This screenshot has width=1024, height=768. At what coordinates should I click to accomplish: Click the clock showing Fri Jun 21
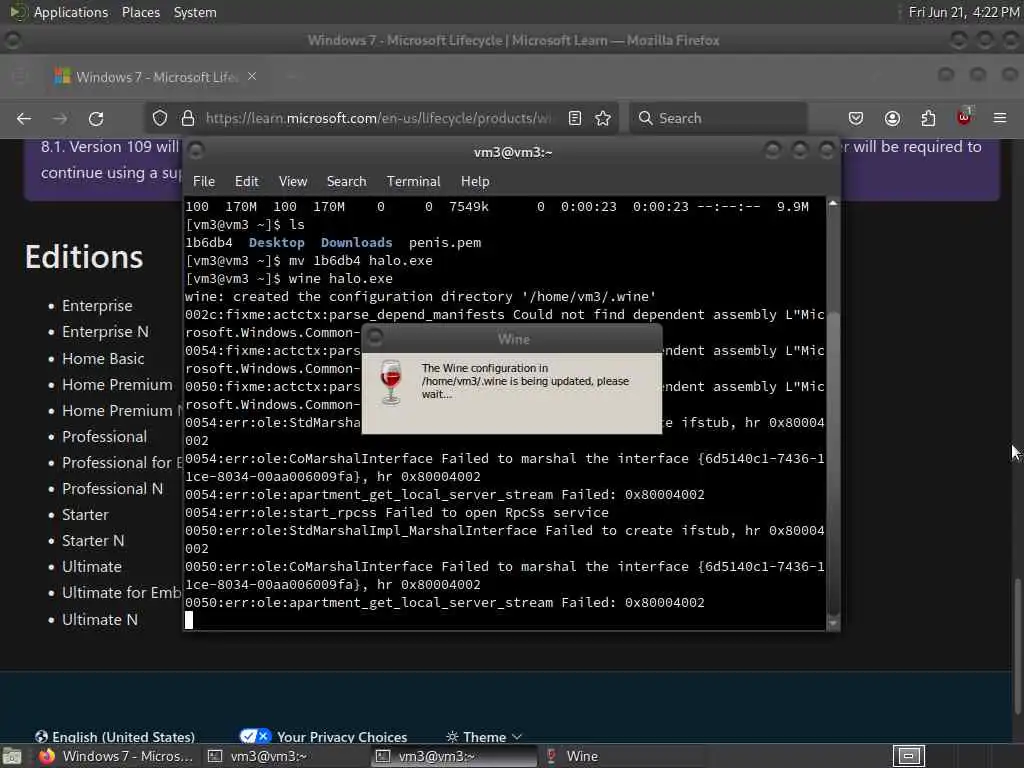[x=964, y=12]
